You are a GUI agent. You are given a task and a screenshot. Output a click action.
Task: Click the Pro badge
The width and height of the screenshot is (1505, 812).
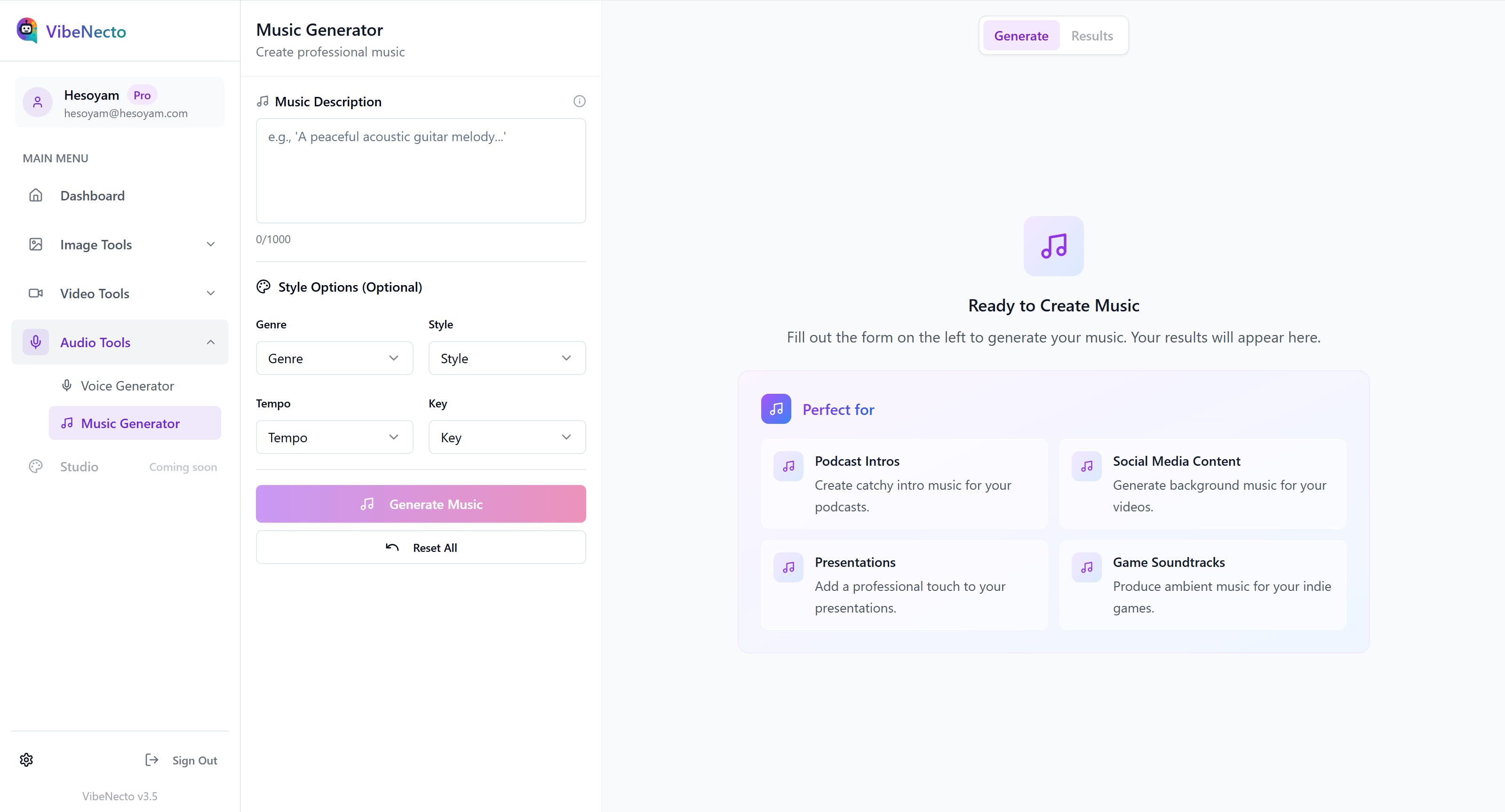[142, 95]
